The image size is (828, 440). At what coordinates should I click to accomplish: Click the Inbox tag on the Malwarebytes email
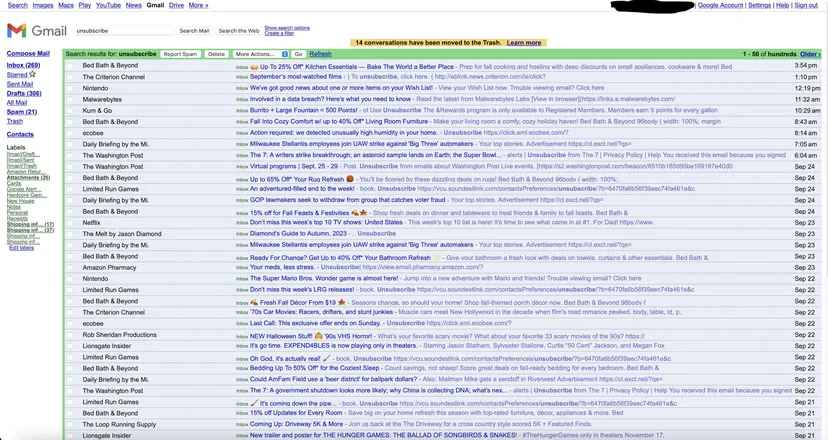pos(241,99)
